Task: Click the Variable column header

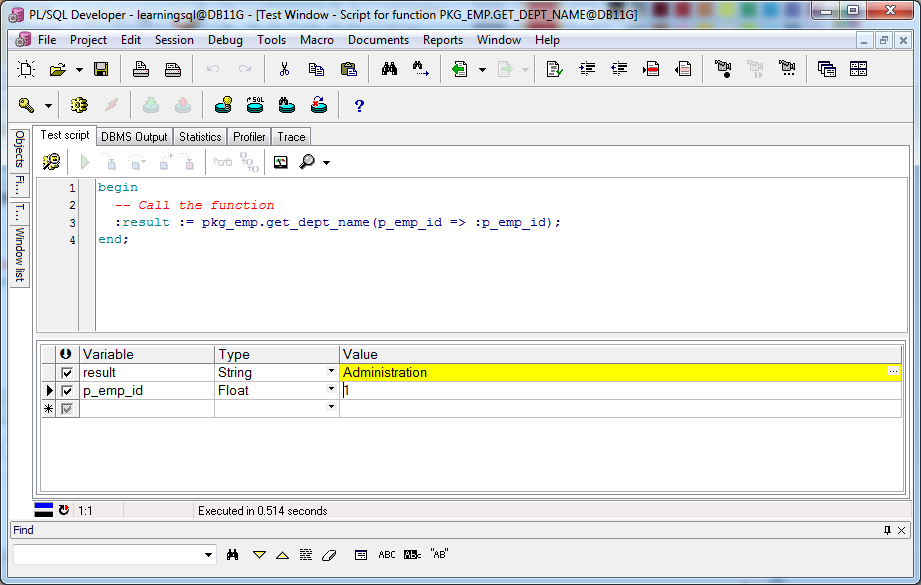Action: (x=147, y=354)
